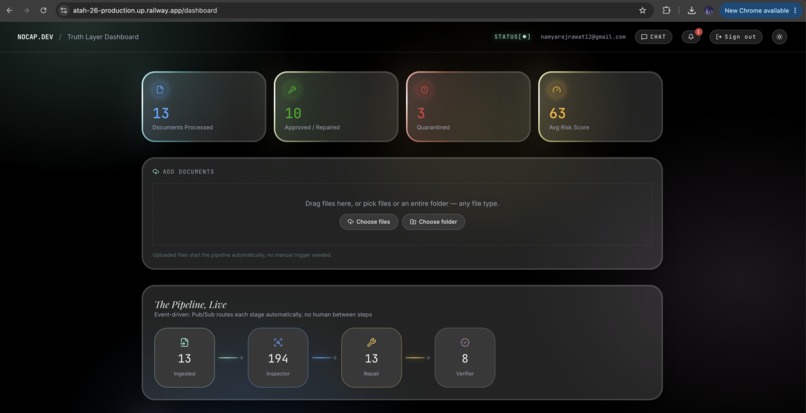Click the browser back arrow
The height and width of the screenshot is (413, 806).
click(9, 10)
